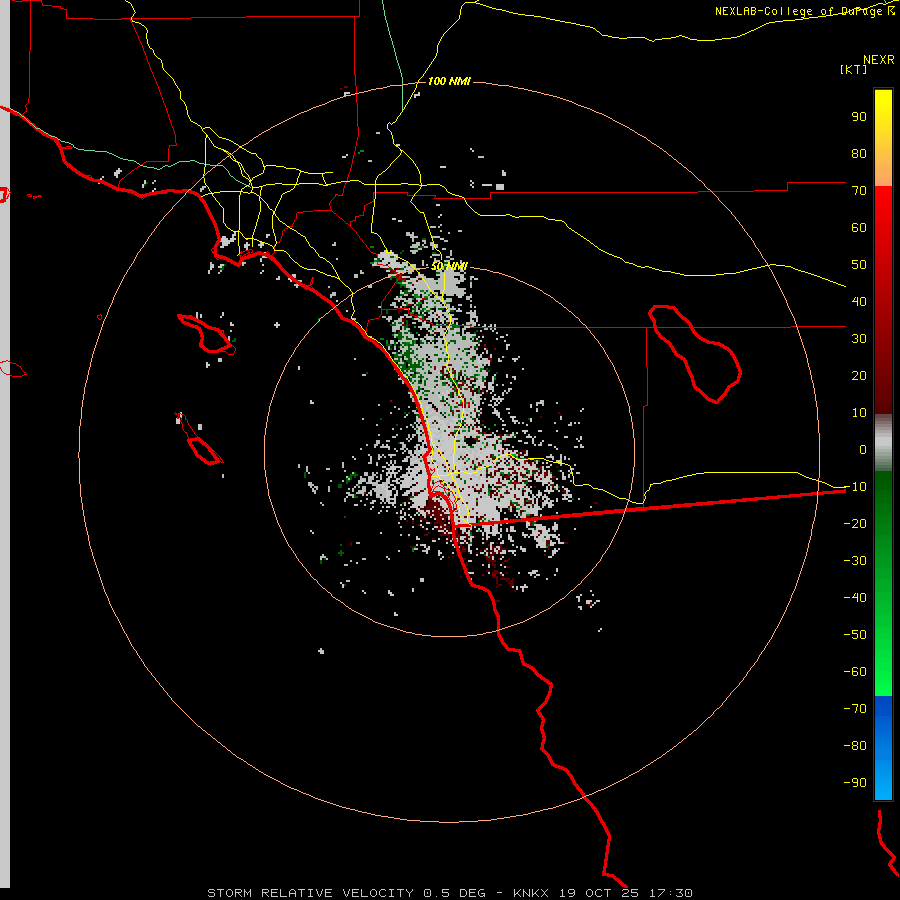900x900 pixels.
Task: Click the -70 value on velocity scale
Action: coord(855,708)
